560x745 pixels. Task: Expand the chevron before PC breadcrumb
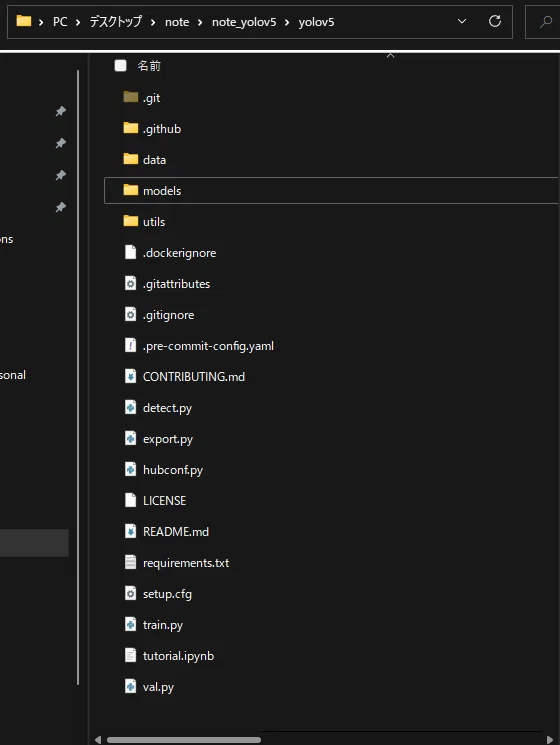pos(41,22)
